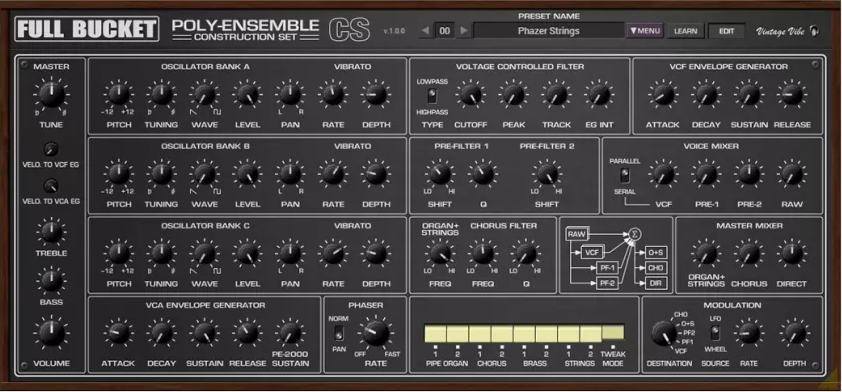Click the VCF Peak knob

[x=513, y=95]
